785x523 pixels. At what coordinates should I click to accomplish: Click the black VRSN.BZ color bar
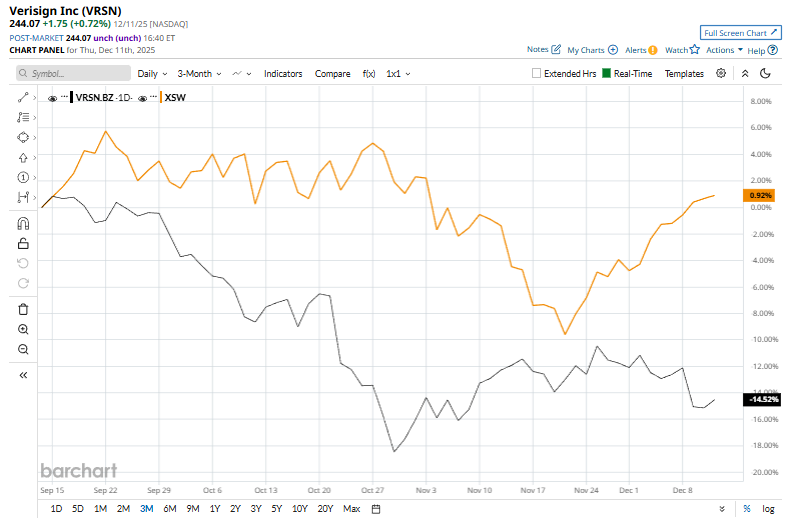72,97
